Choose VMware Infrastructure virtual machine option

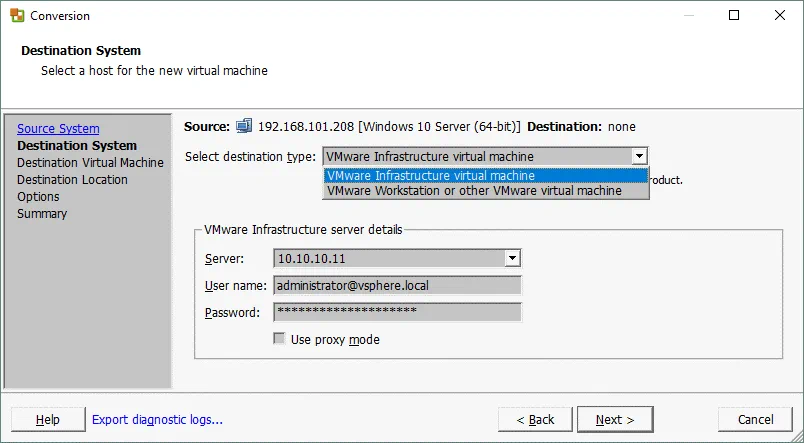[x=485, y=175]
